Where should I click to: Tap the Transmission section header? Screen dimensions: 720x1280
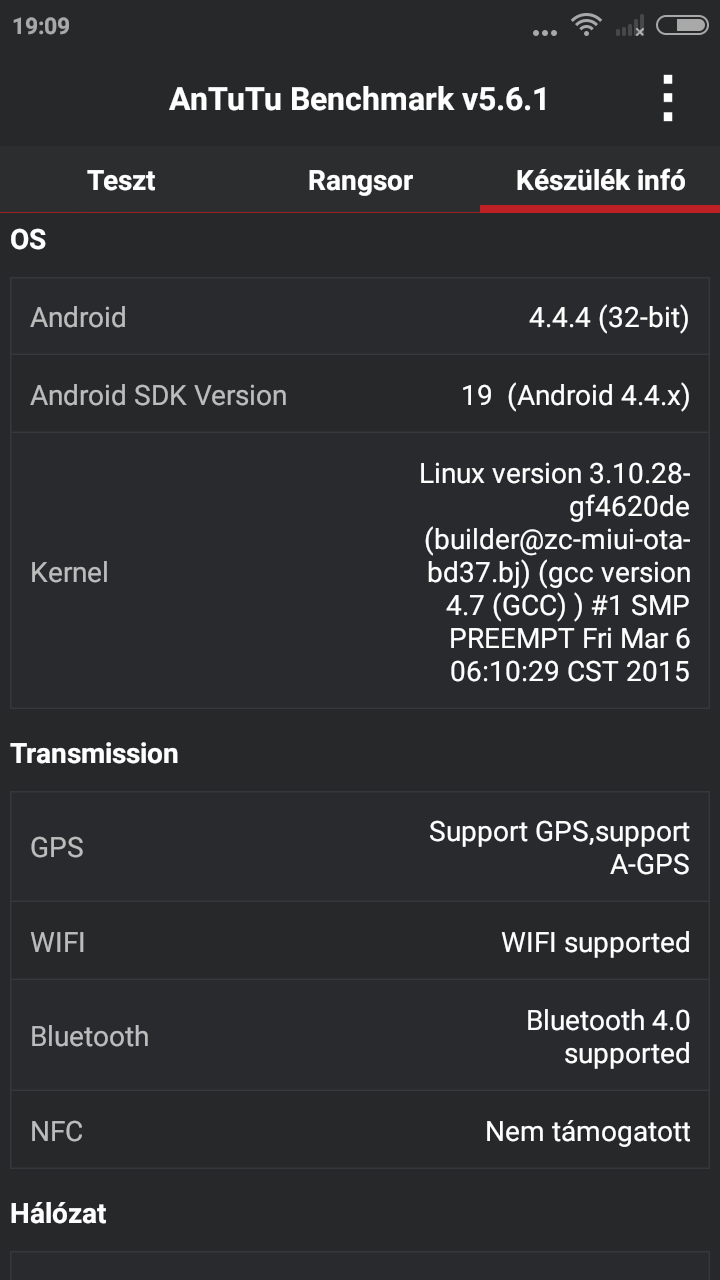[x=94, y=753]
